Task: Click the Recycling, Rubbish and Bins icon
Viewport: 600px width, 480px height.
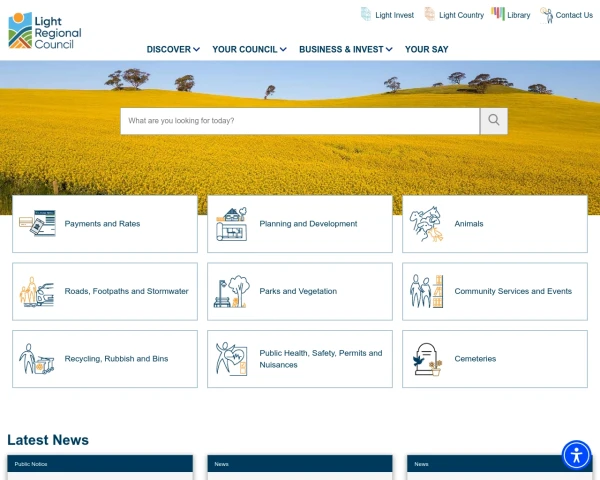Action: click(x=37, y=359)
